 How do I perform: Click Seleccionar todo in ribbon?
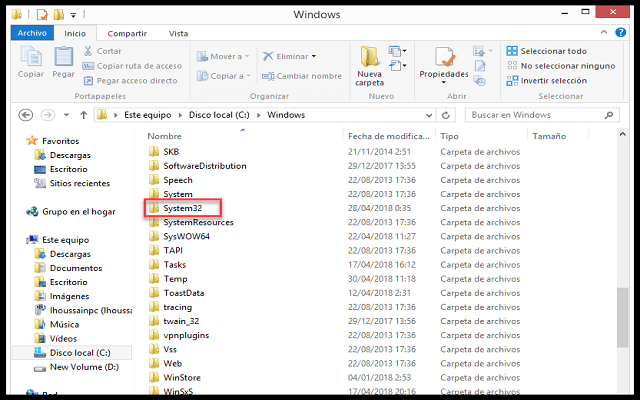pyautogui.click(x=547, y=51)
